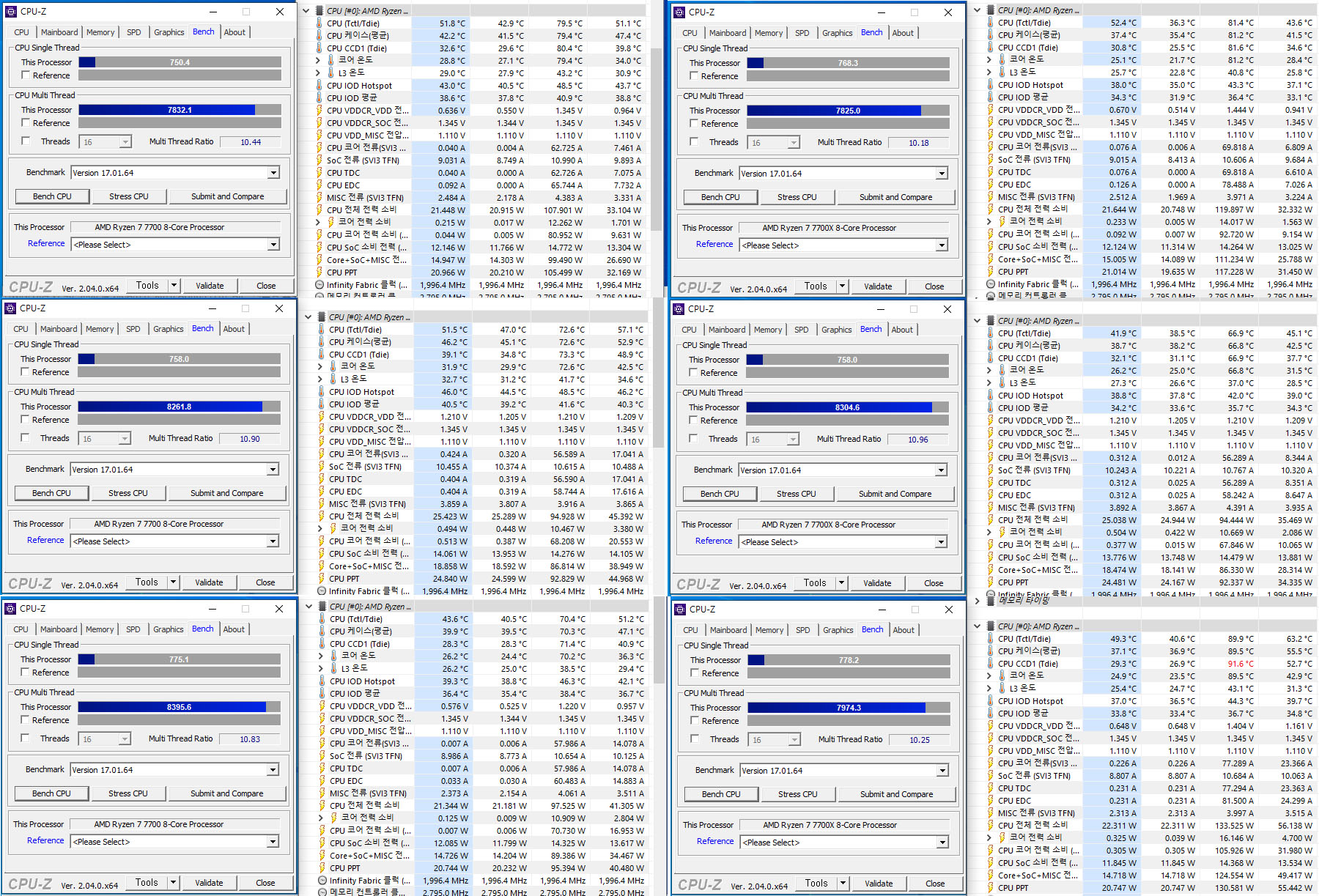Click Stress CPU in 7825.0 score window
The height and width of the screenshot is (896, 1319).
(797, 197)
